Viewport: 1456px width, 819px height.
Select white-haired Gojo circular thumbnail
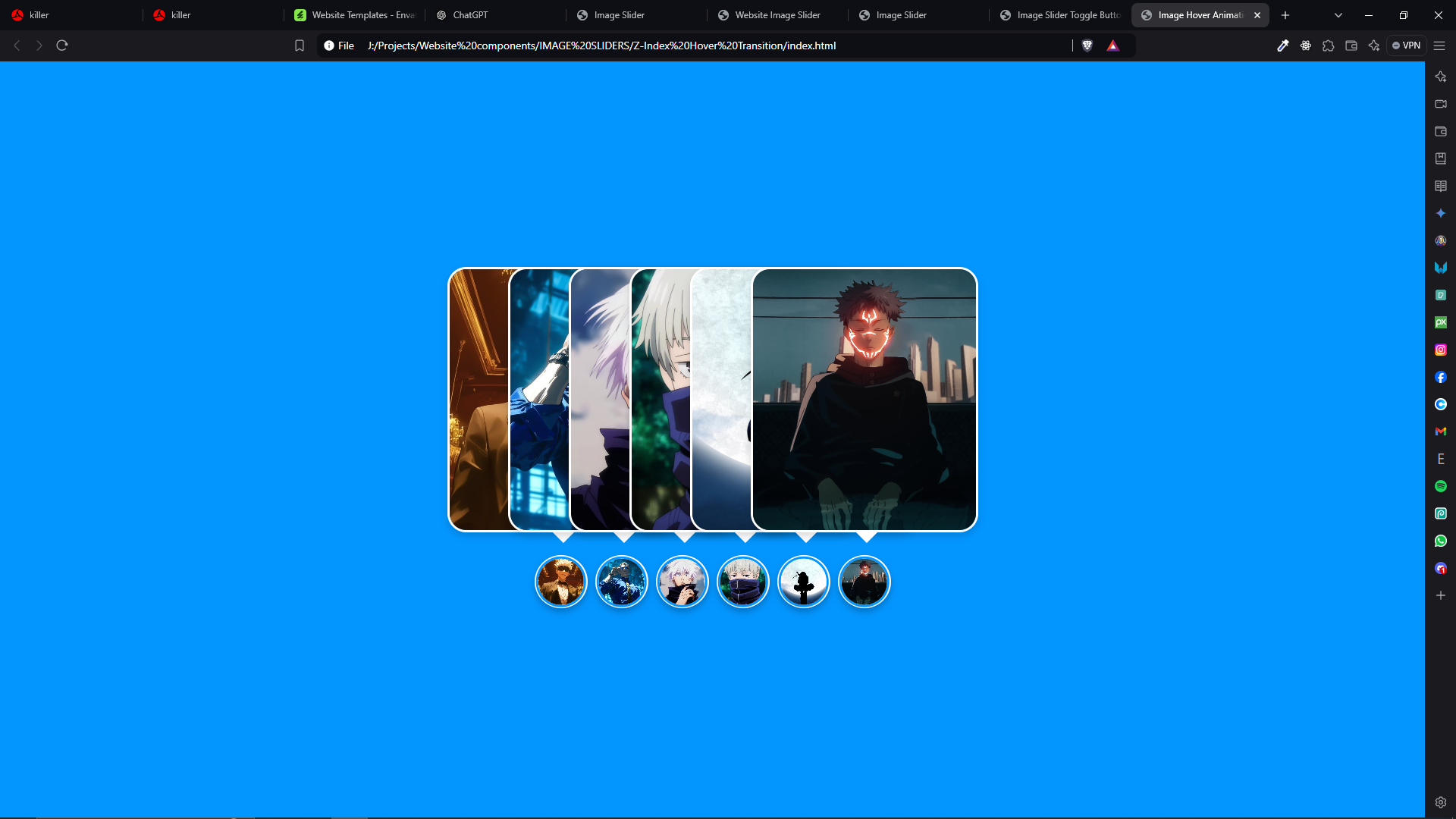coord(682,582)
